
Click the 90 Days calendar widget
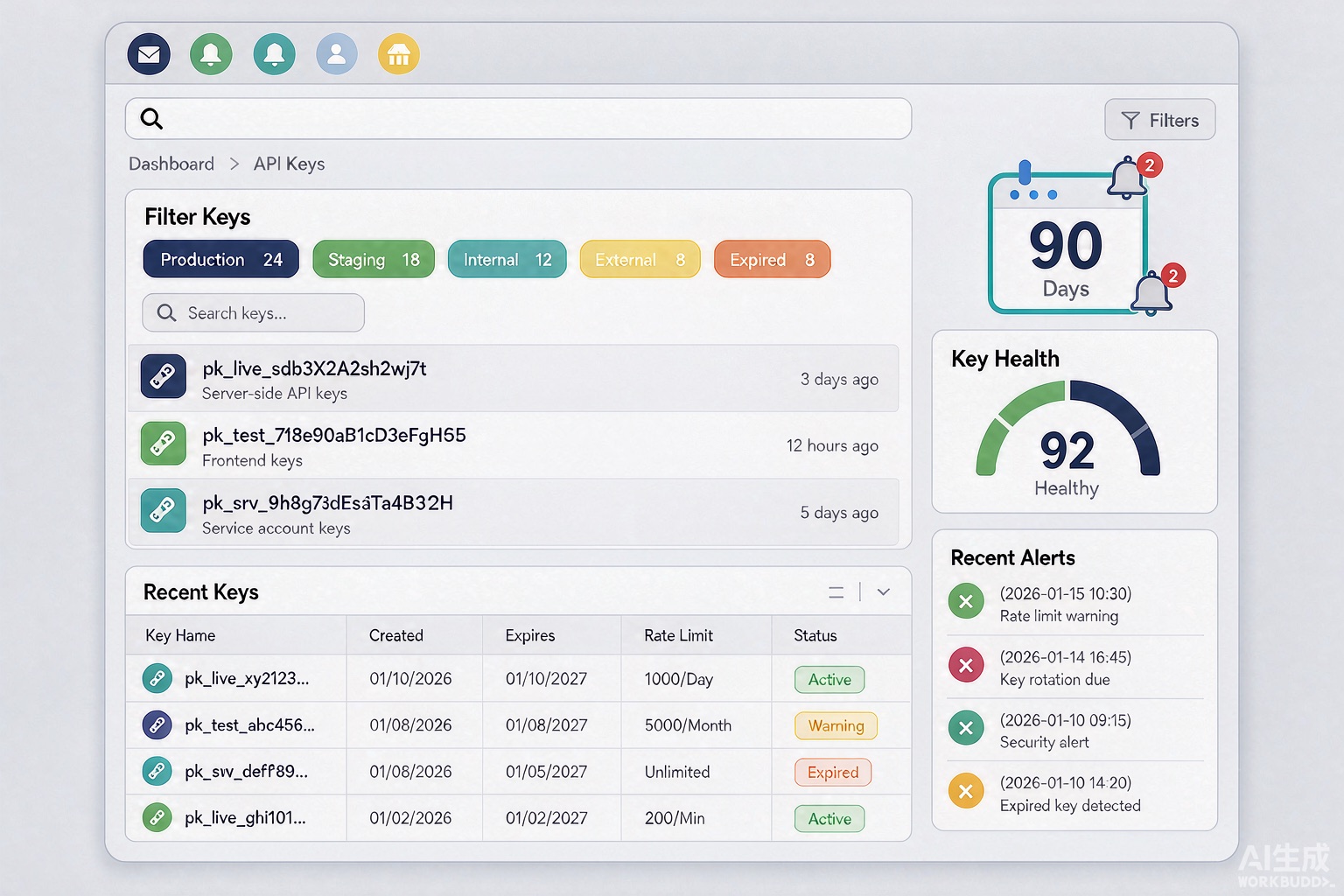click(1067, 241)
